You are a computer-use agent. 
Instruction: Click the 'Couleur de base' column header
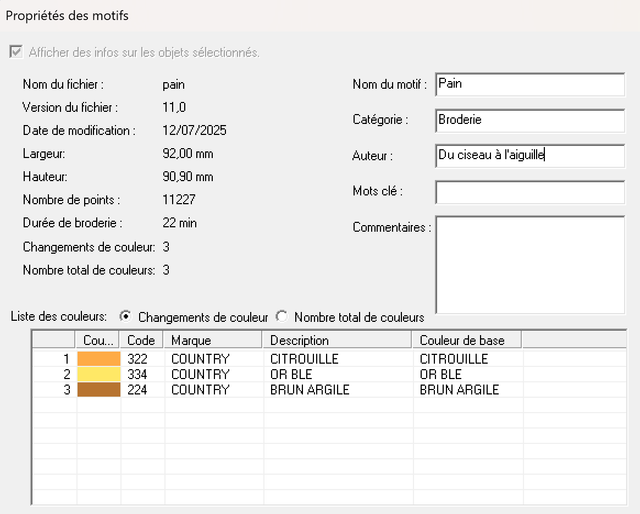[x=465, y=340]
